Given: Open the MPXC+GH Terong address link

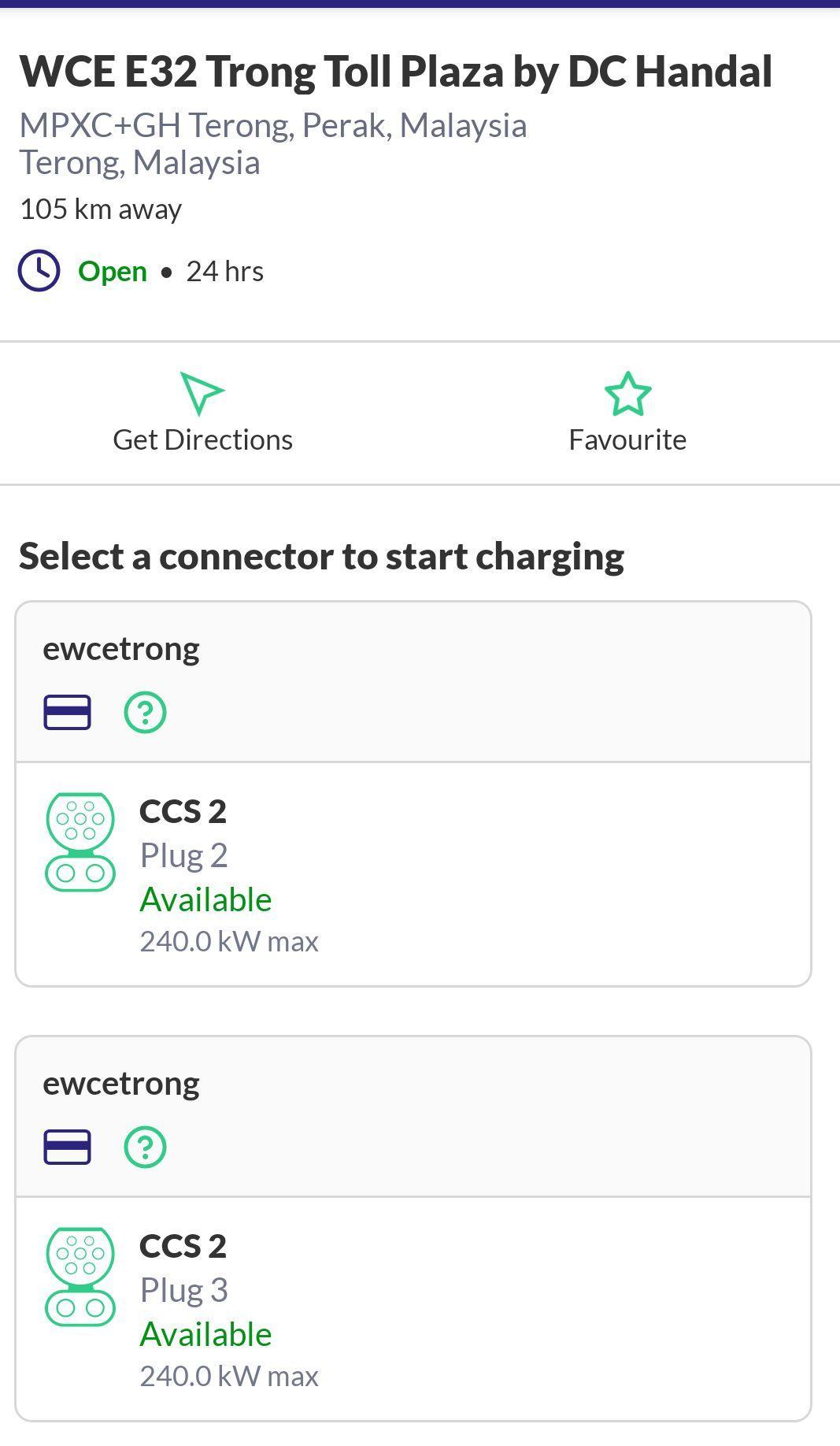Looking at the screenshot, I should point(273,126).
